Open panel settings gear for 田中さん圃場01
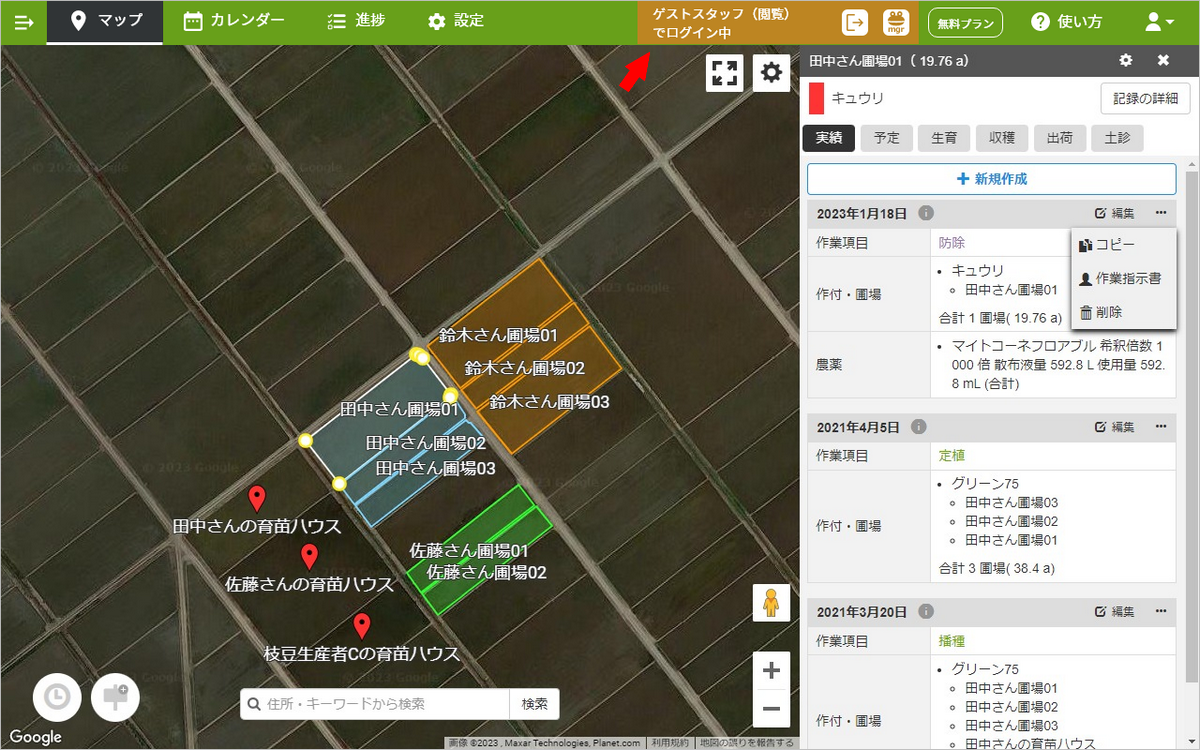The height and width of the screenshot is (750, 1200). (1126, 60)
